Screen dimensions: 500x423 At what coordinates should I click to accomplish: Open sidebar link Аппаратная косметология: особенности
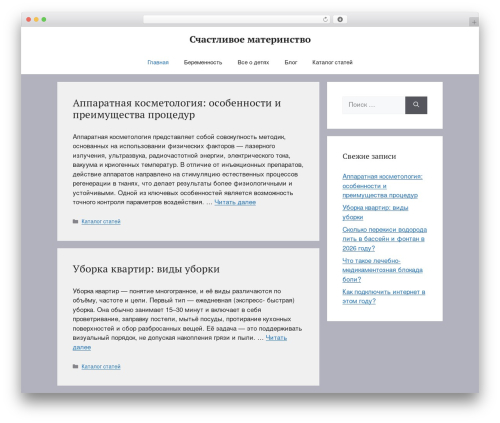click(382, 186)
